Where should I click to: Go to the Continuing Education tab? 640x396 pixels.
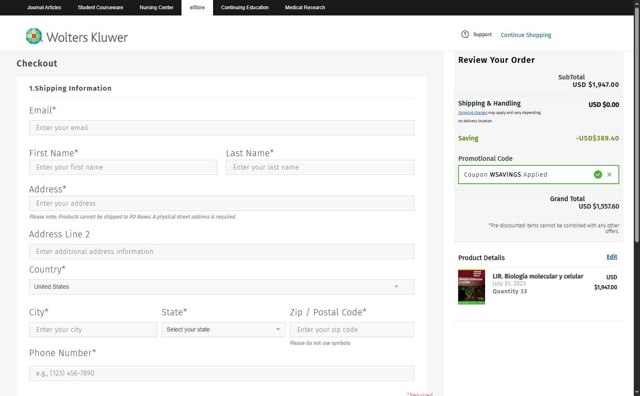point(245,7)
